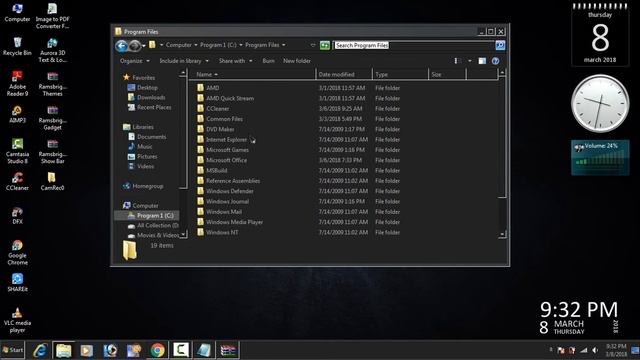
Task: Open the AIMP3 desktop shortcut
Action: (17, 114)
